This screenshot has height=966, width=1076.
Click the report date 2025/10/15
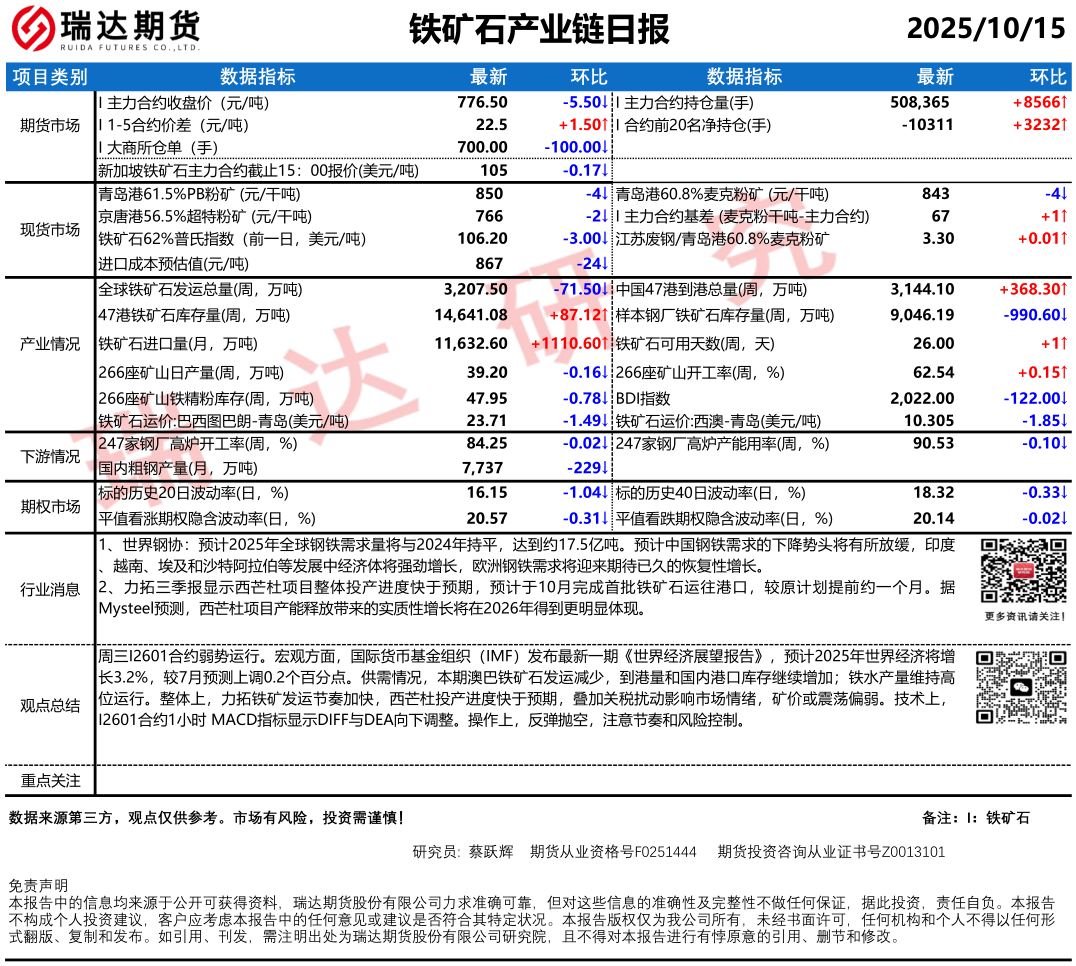coord(986,29)
